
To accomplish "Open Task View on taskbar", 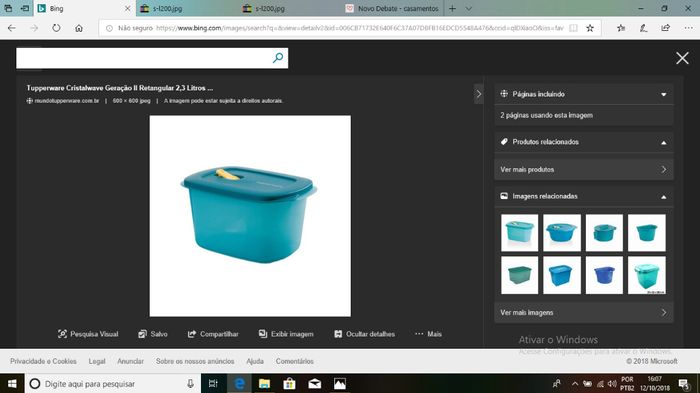I will [213, 384].
